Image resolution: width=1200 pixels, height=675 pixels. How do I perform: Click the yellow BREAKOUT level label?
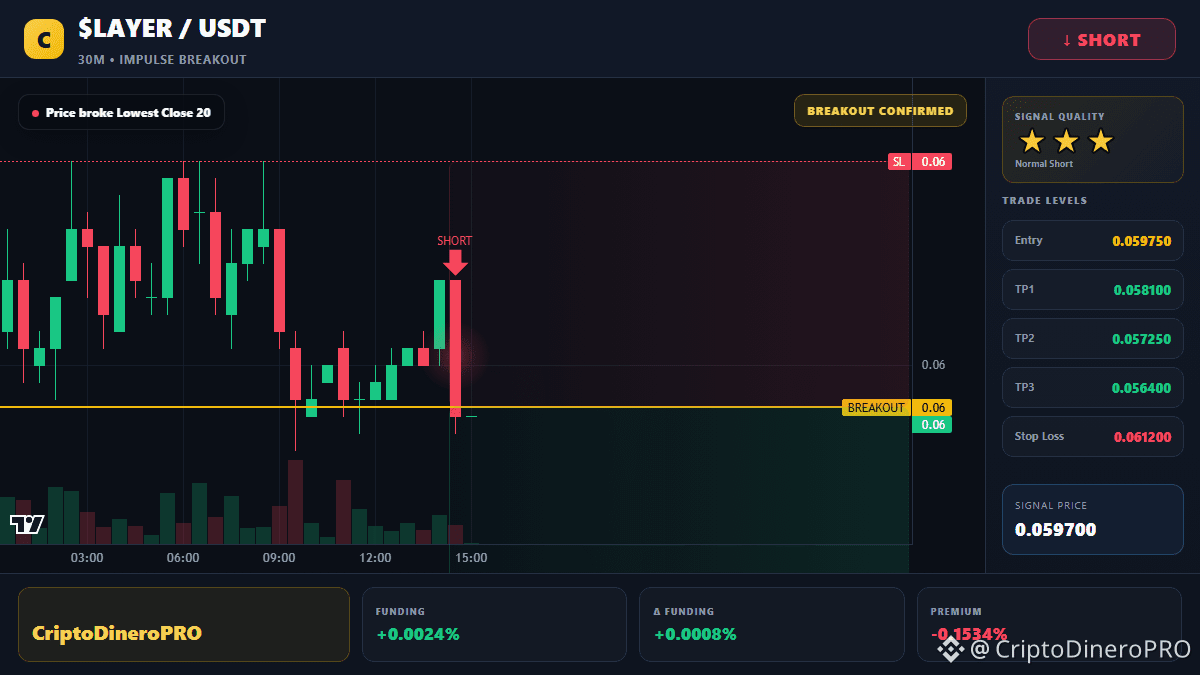click(876, 407)
